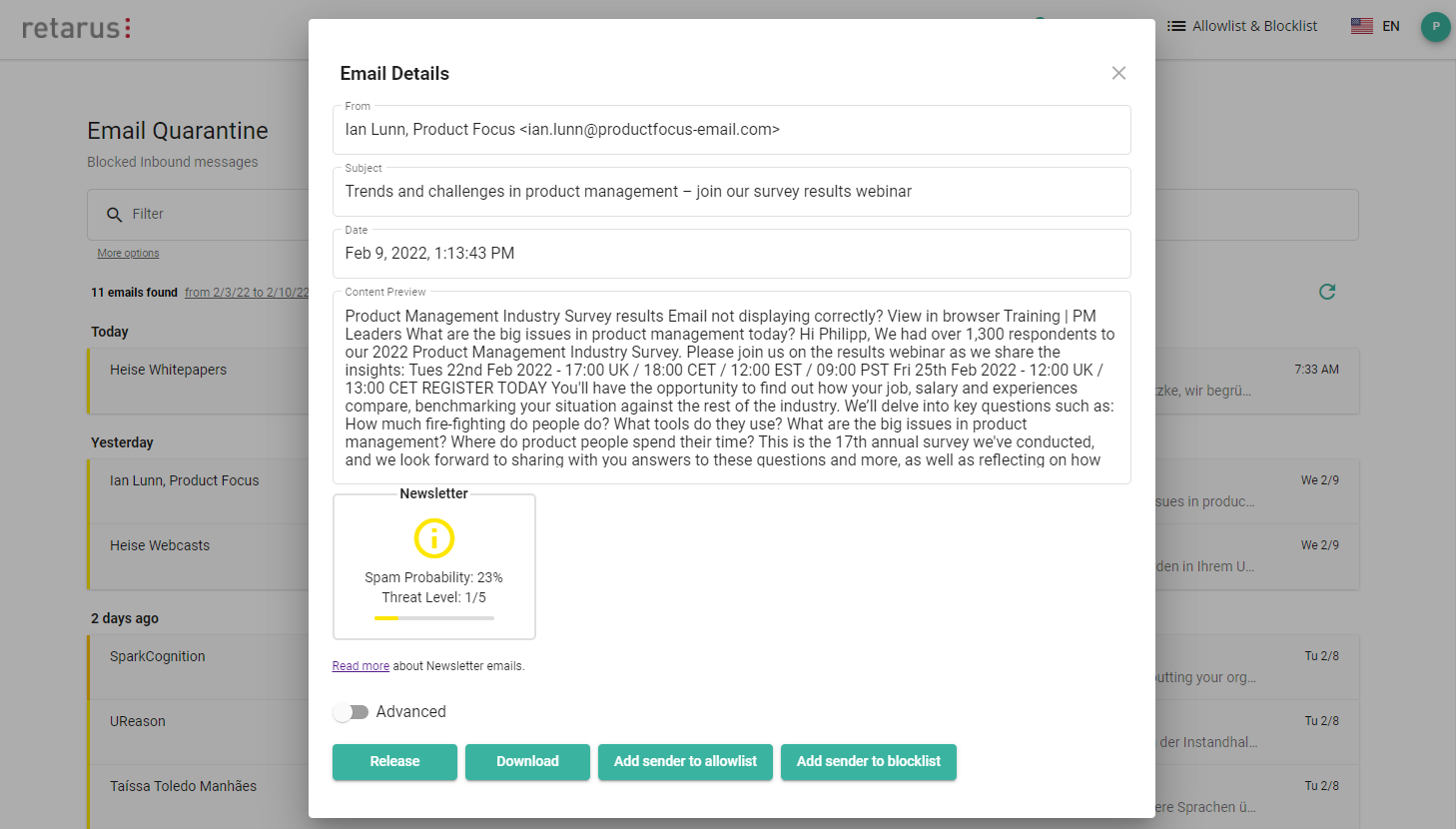The width and height of the screenshot is (1456, 829).
Task: Open the user profile avatar P
Action: [1435, 26]
